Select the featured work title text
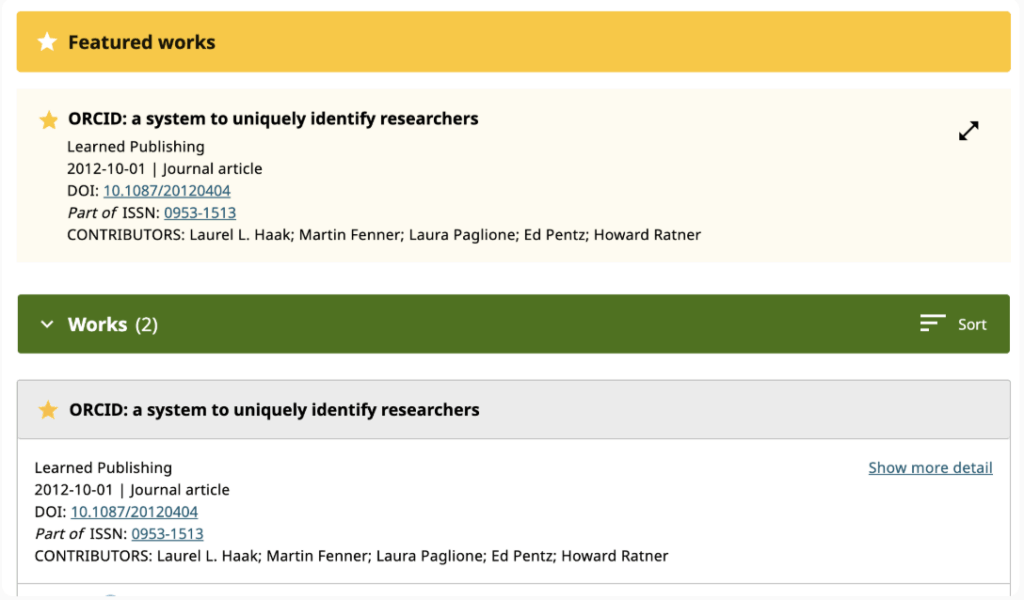Image resolution: width=1024 pixels, height=600 pixels. pos(273,119)
